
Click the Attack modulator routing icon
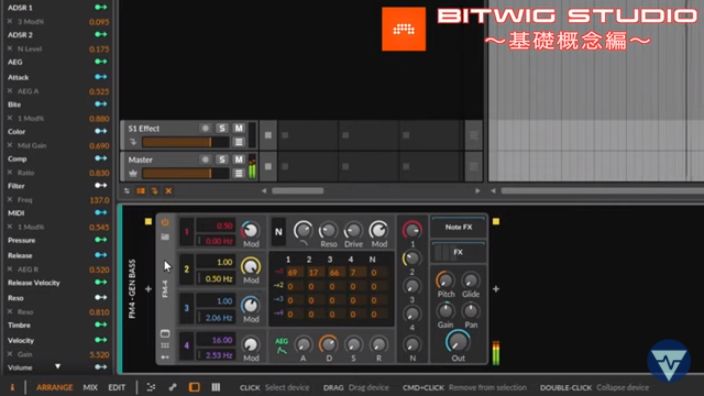(101, 77)
